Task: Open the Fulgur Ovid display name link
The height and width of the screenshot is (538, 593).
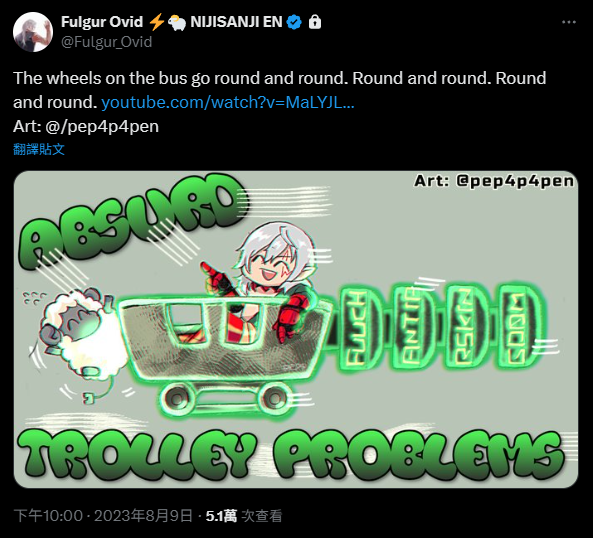Action: pyautogui.click(x=102, y=22)
